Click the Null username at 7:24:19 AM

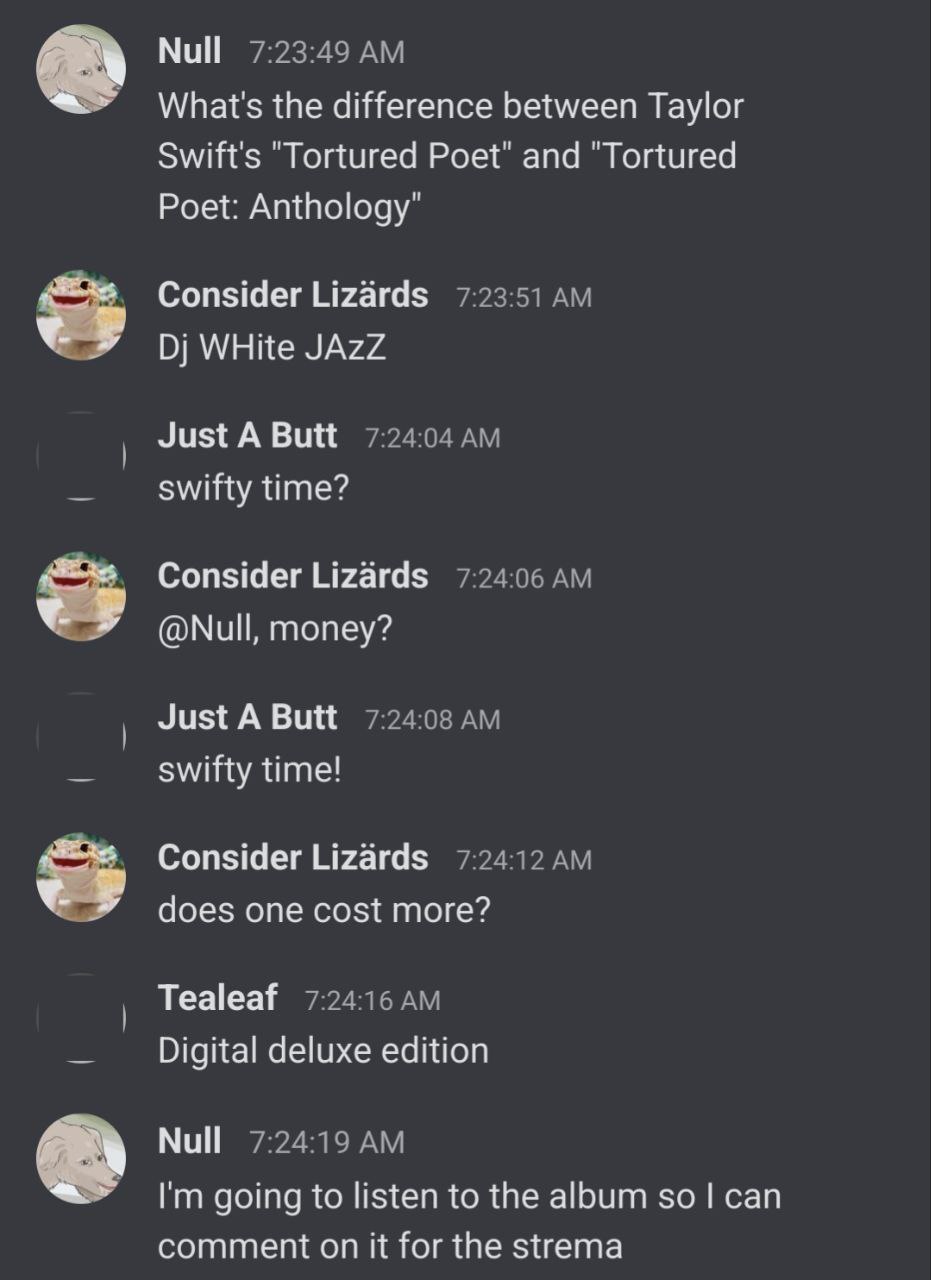click(189, 1140)
